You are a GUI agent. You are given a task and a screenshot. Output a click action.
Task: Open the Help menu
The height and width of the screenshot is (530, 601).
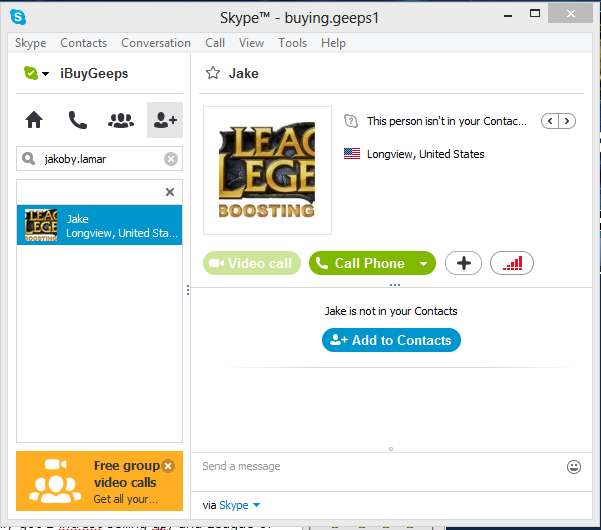[333, 43]
